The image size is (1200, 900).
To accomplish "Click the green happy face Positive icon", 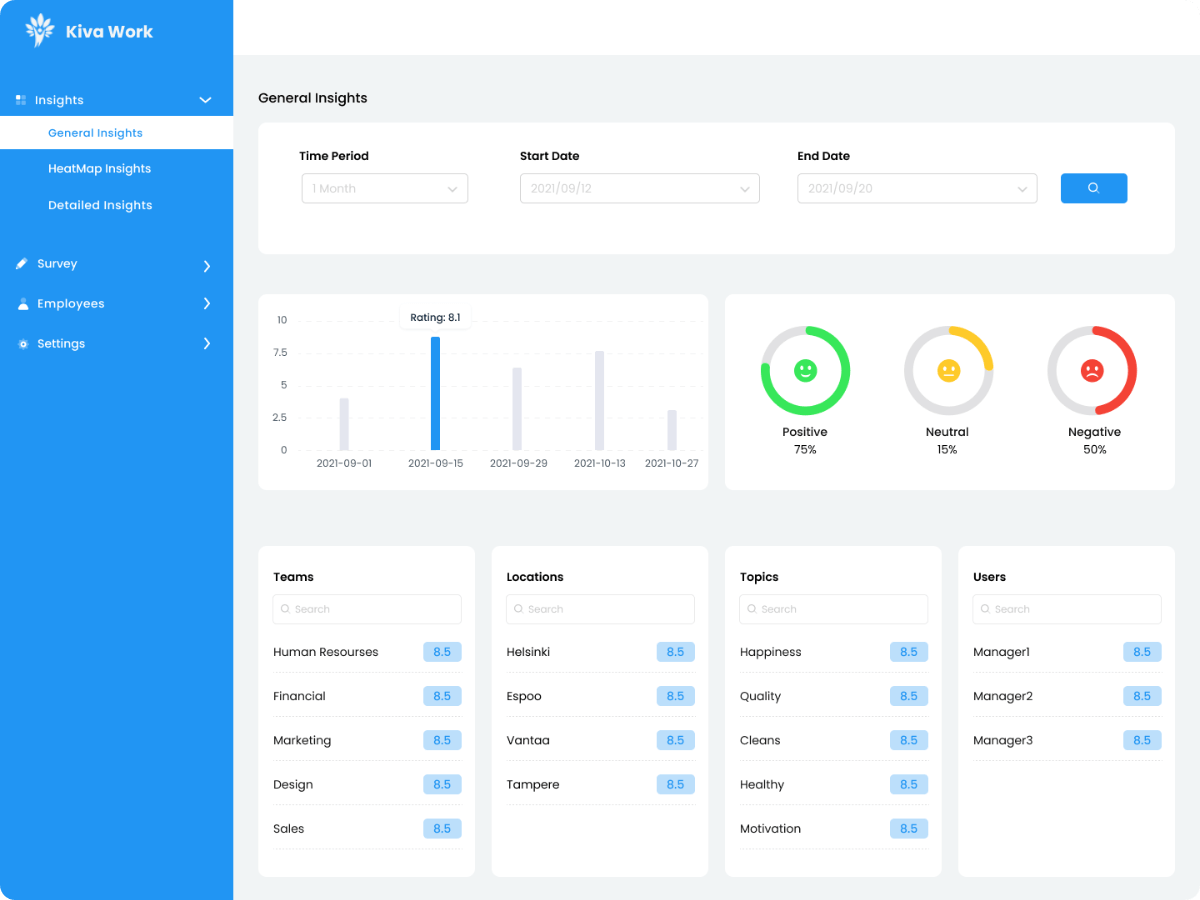I will tap(805, 371).
